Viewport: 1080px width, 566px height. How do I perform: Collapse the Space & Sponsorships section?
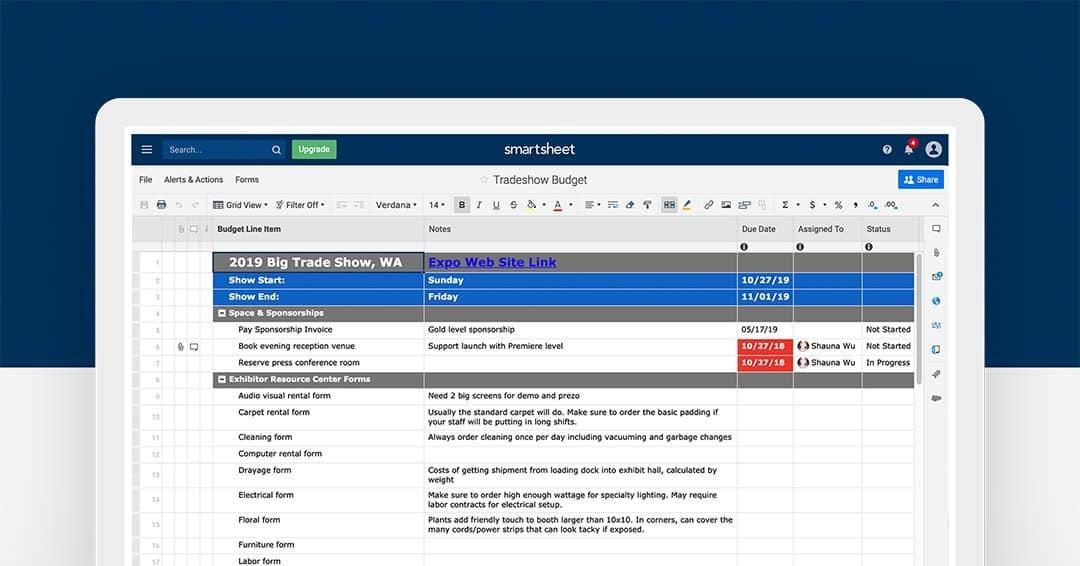coord(222,313)
